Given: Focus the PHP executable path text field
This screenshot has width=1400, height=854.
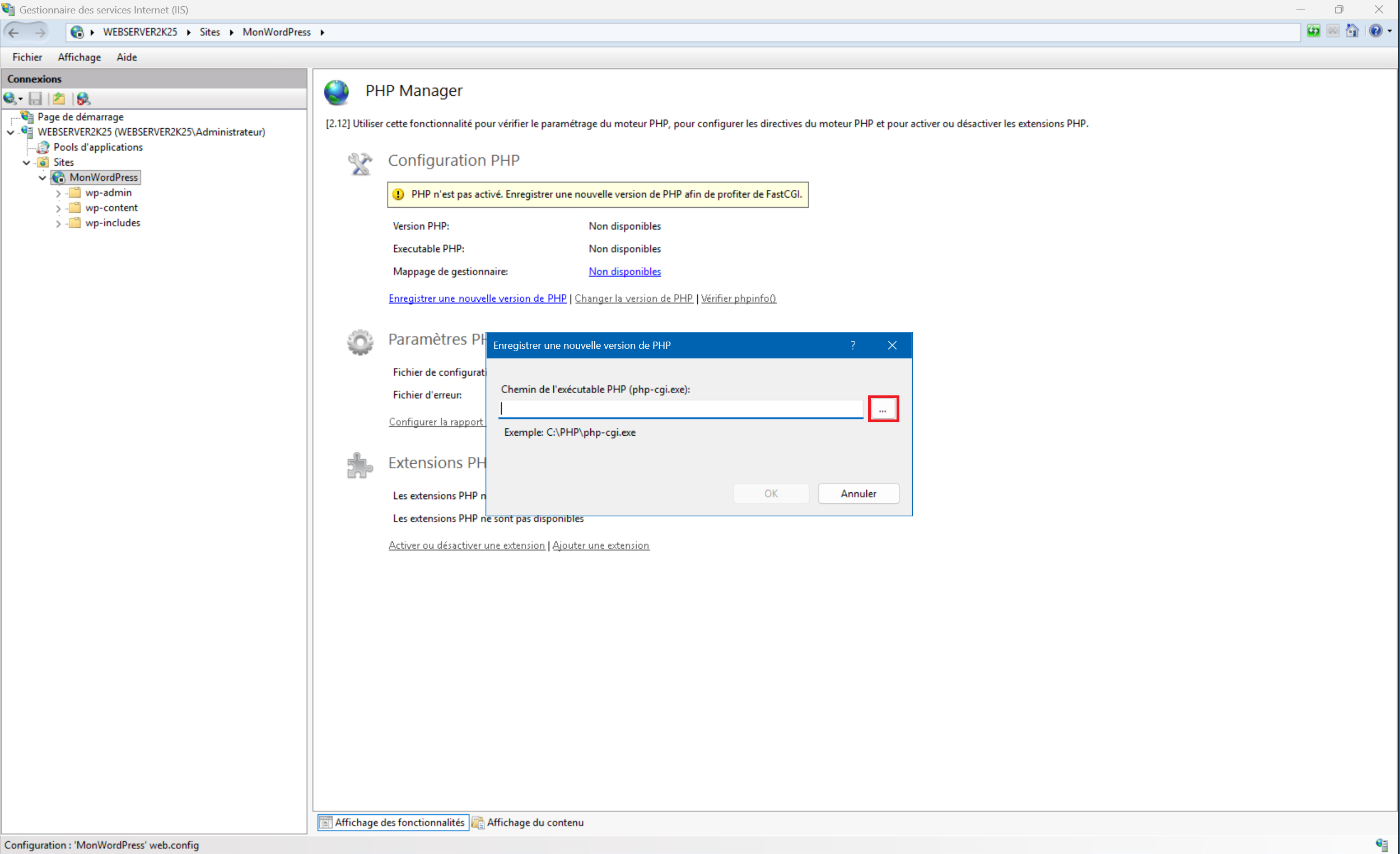Looking at the screenshot, I should pyautogui.click(x=680, y=409).
